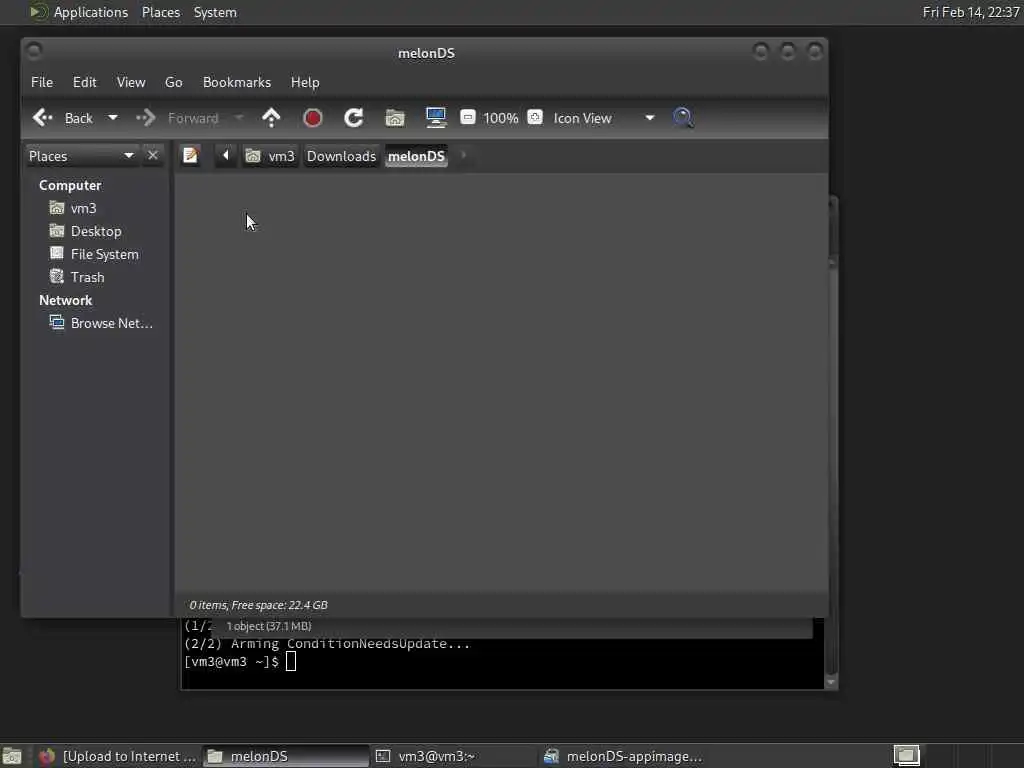The width and height of the screenshot is (1024, 768).
Task: Open the Places menu in top panel
Action: click(x=161, y=12)
